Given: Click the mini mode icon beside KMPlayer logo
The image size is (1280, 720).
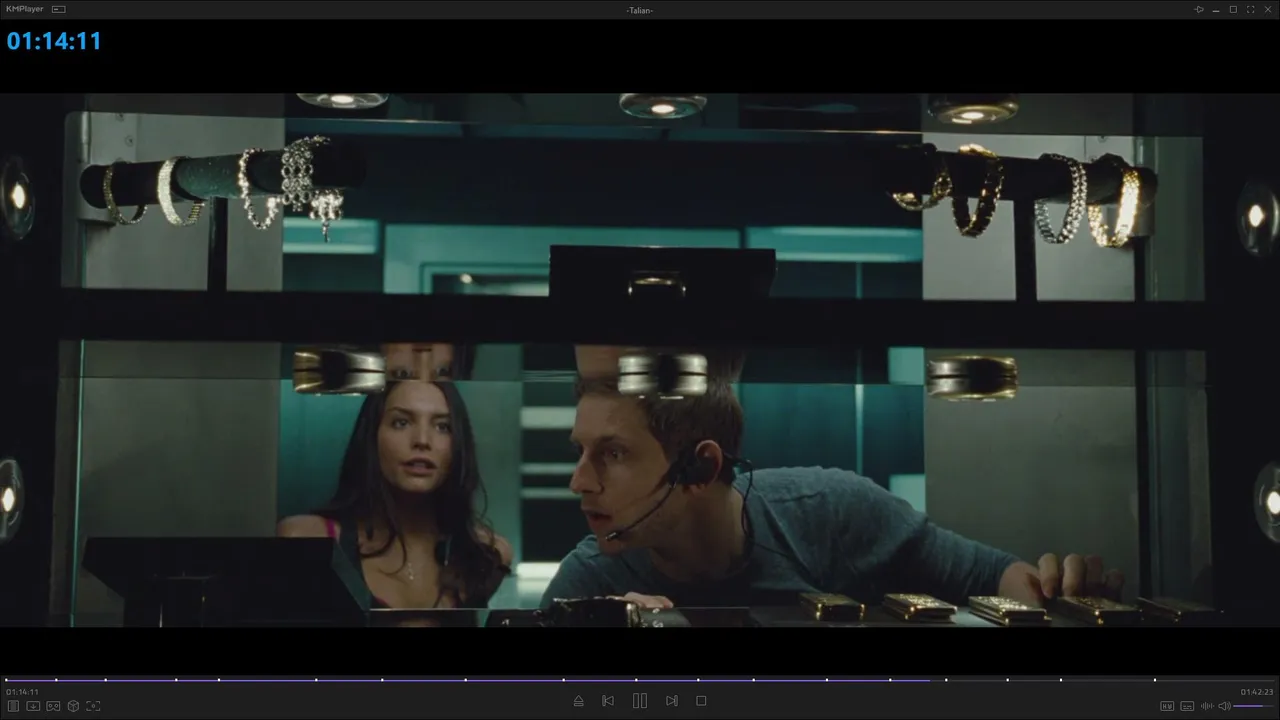Looking at the screenshot, I should [58, 9].
